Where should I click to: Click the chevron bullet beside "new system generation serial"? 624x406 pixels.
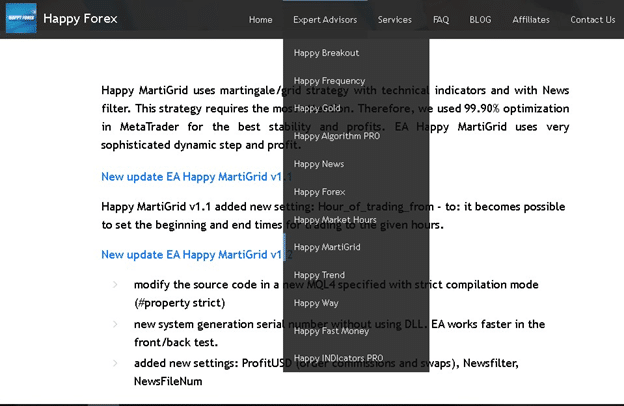click(115, 324)
